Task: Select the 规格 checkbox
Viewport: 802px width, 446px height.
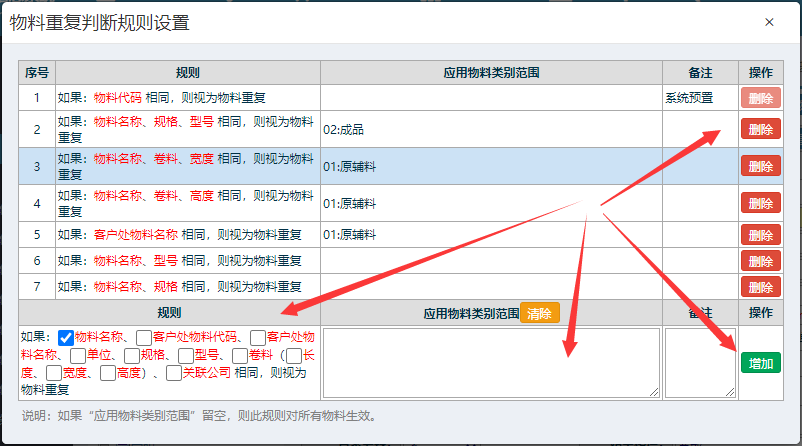Action: [132, 355]
